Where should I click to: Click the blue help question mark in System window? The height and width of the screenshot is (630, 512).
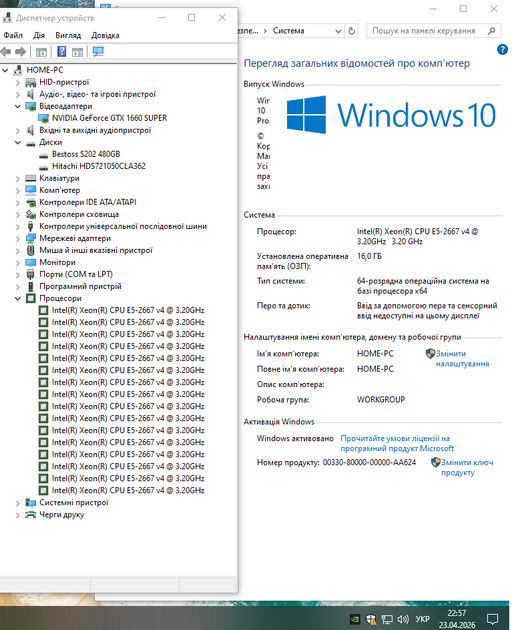(x=502, y=49)
